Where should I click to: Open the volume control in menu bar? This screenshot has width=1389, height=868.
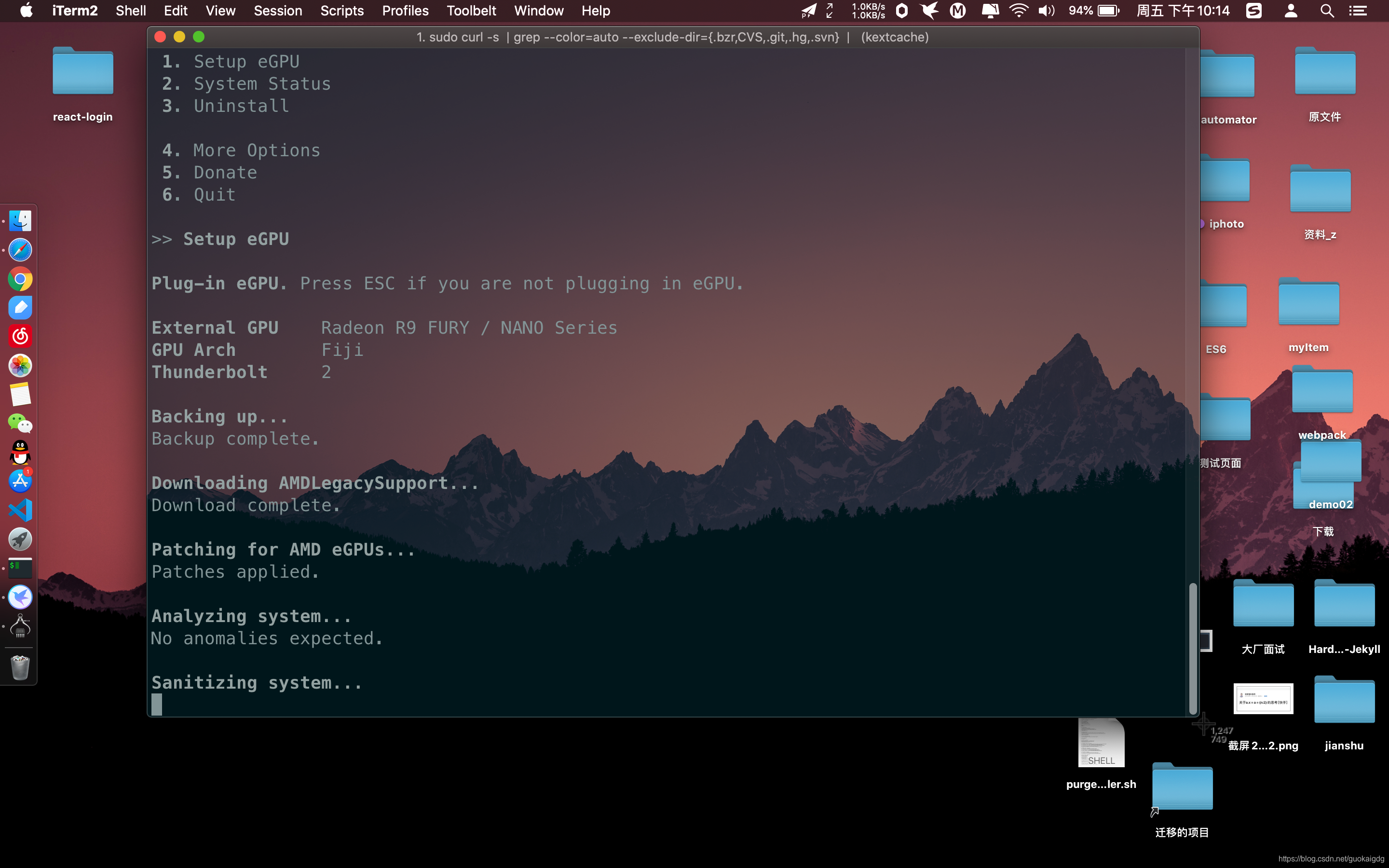(x=1047, y=11)
